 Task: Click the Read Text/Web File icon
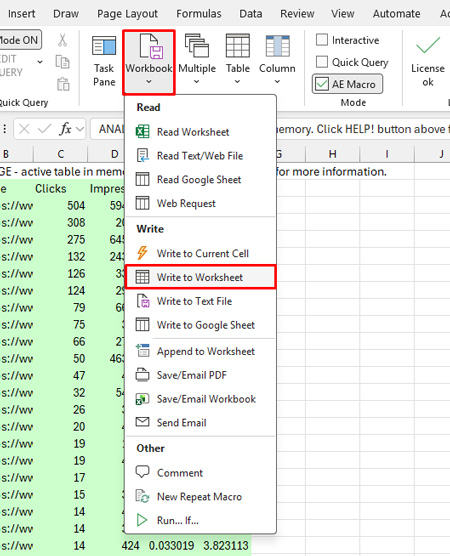tap(143, 156)
